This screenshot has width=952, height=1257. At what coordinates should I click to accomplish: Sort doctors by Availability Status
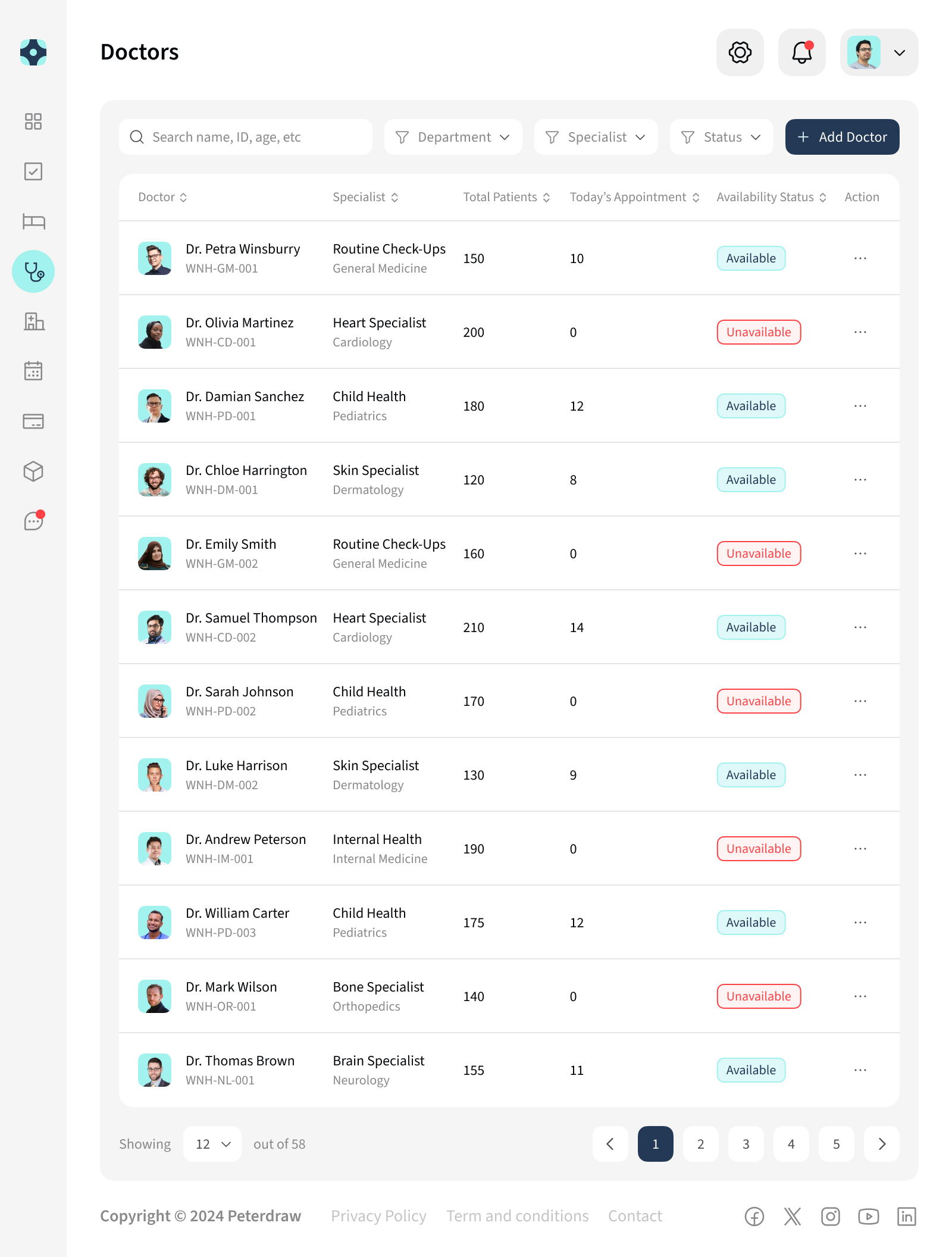(771, 197)
